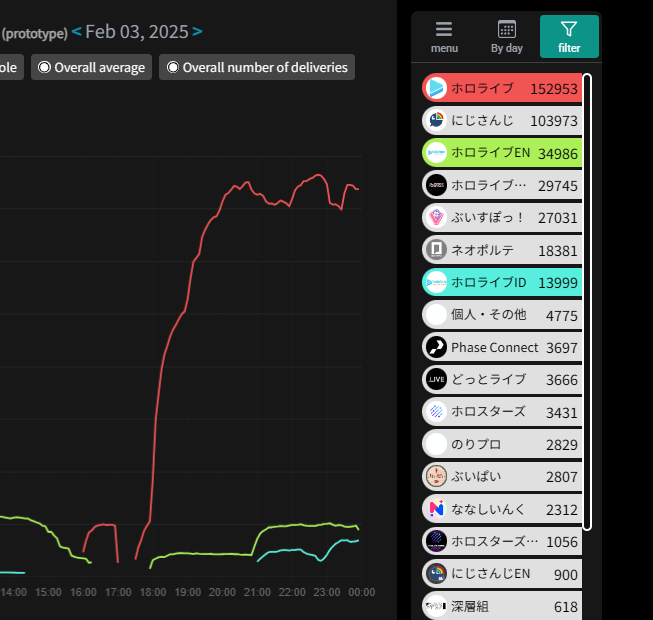Screen dimensions: 653x620
Task: Switch to By day calendar view
Action: click(x=506, y=37)
